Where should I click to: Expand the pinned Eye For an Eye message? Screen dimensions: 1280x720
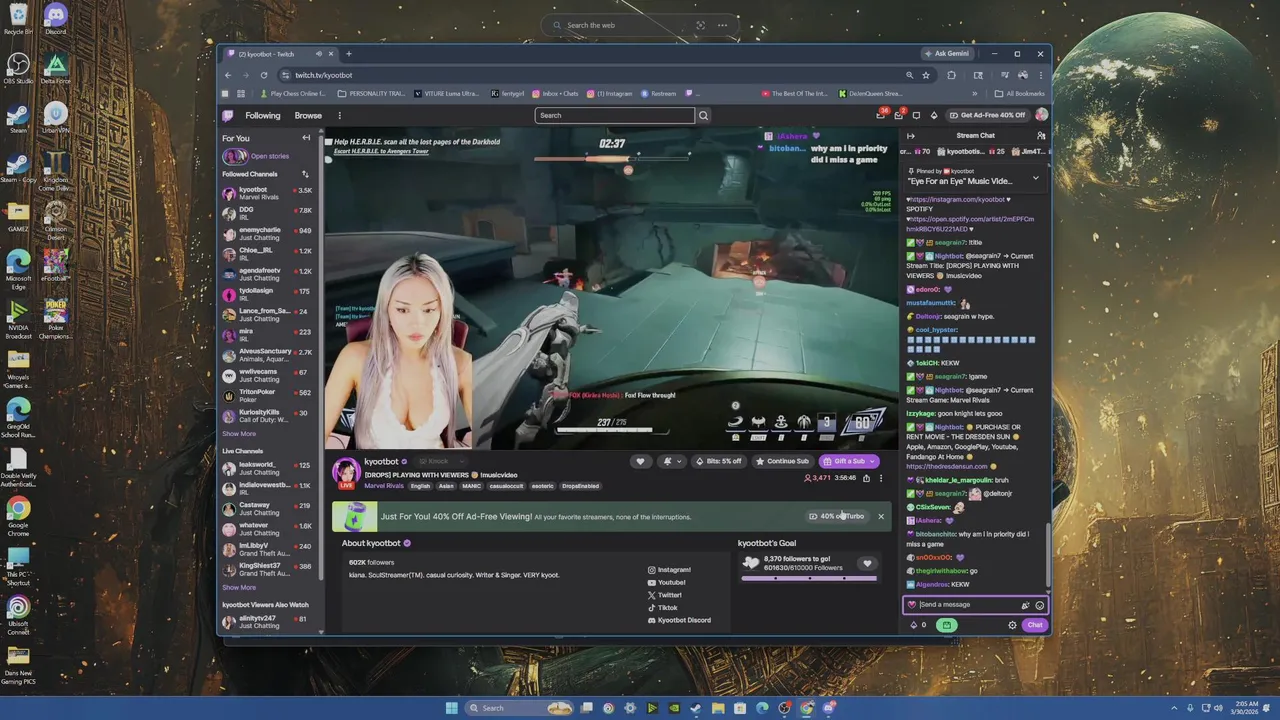pos(1035,178)
